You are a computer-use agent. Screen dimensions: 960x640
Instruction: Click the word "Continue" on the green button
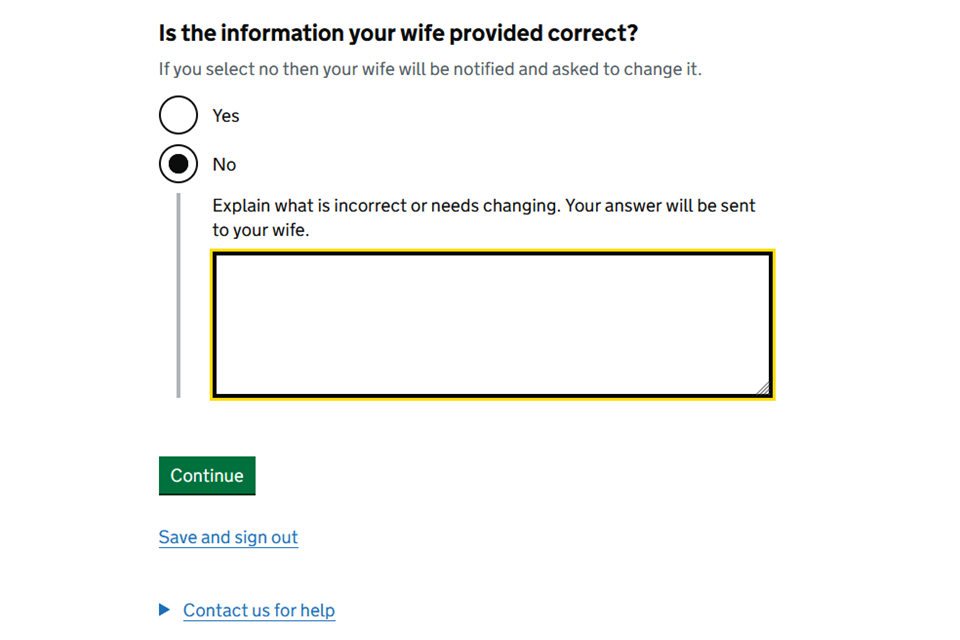point(207,476)
